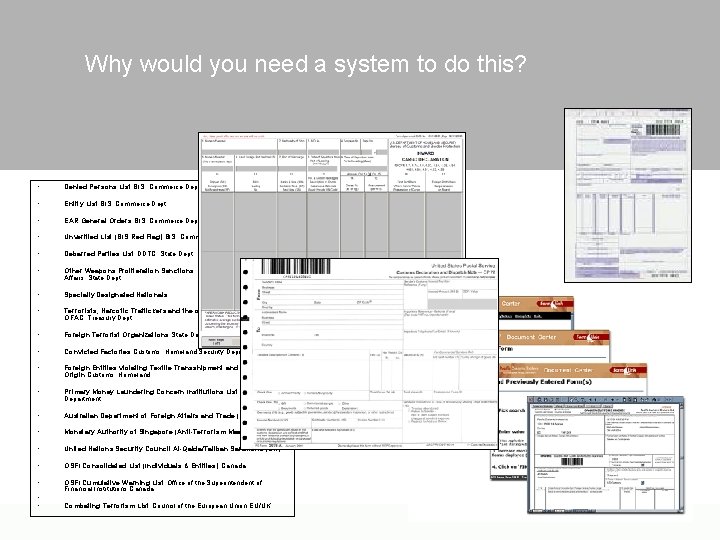Click the barcode atop the Postal Service form
The width and height of the screenshot is (720, 540).
tap(296, 267)
